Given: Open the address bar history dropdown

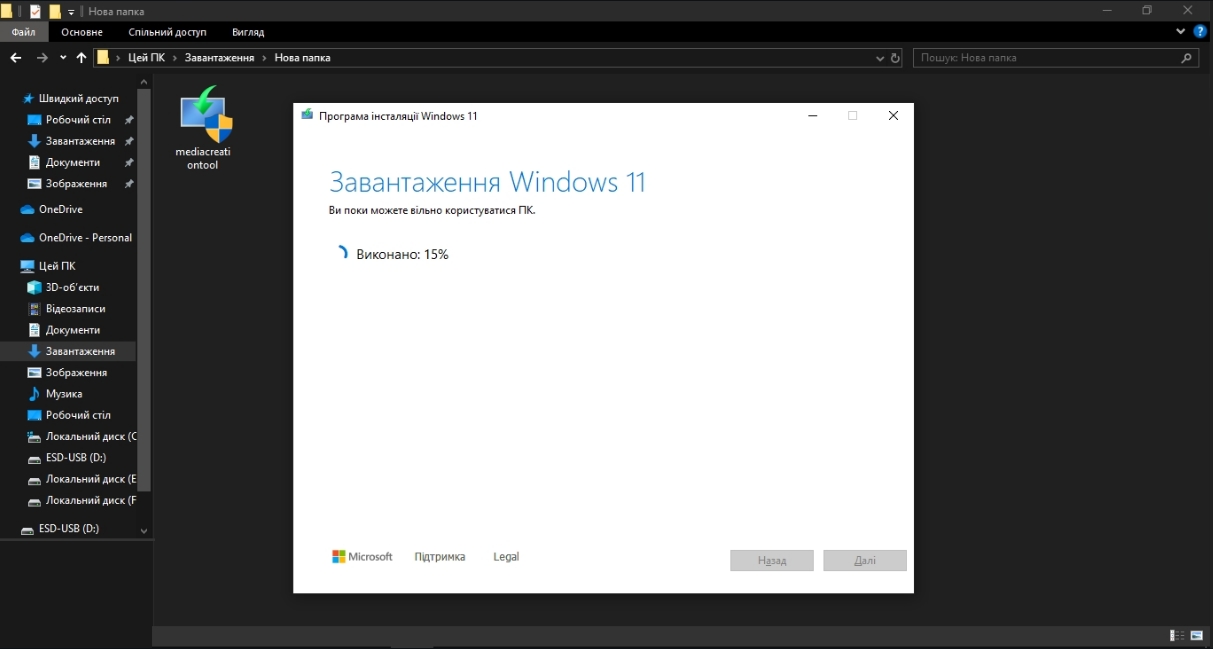Looking at the screenshot, I should [880, 58].
